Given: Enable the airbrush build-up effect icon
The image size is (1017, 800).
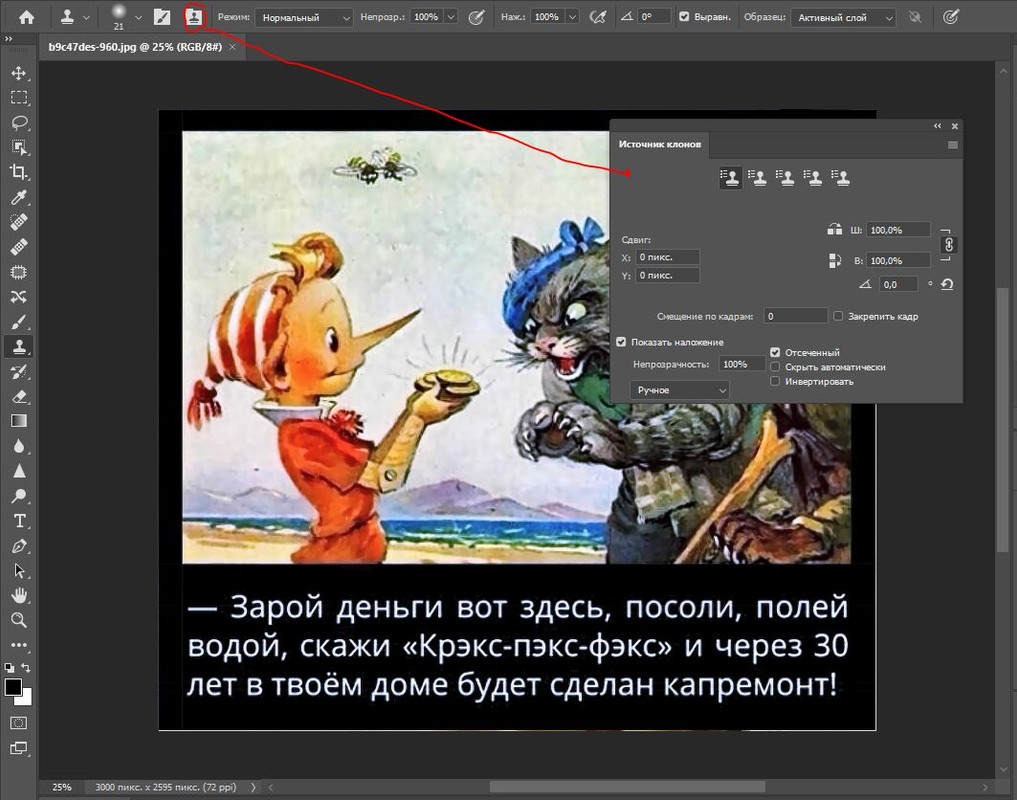Looking at the screenshot, I should point(597,18).
